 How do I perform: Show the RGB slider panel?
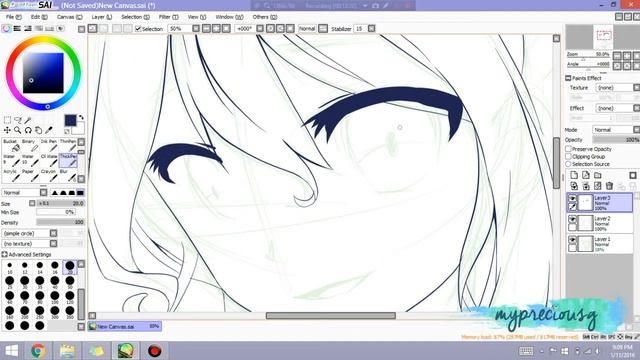(17, 29)
